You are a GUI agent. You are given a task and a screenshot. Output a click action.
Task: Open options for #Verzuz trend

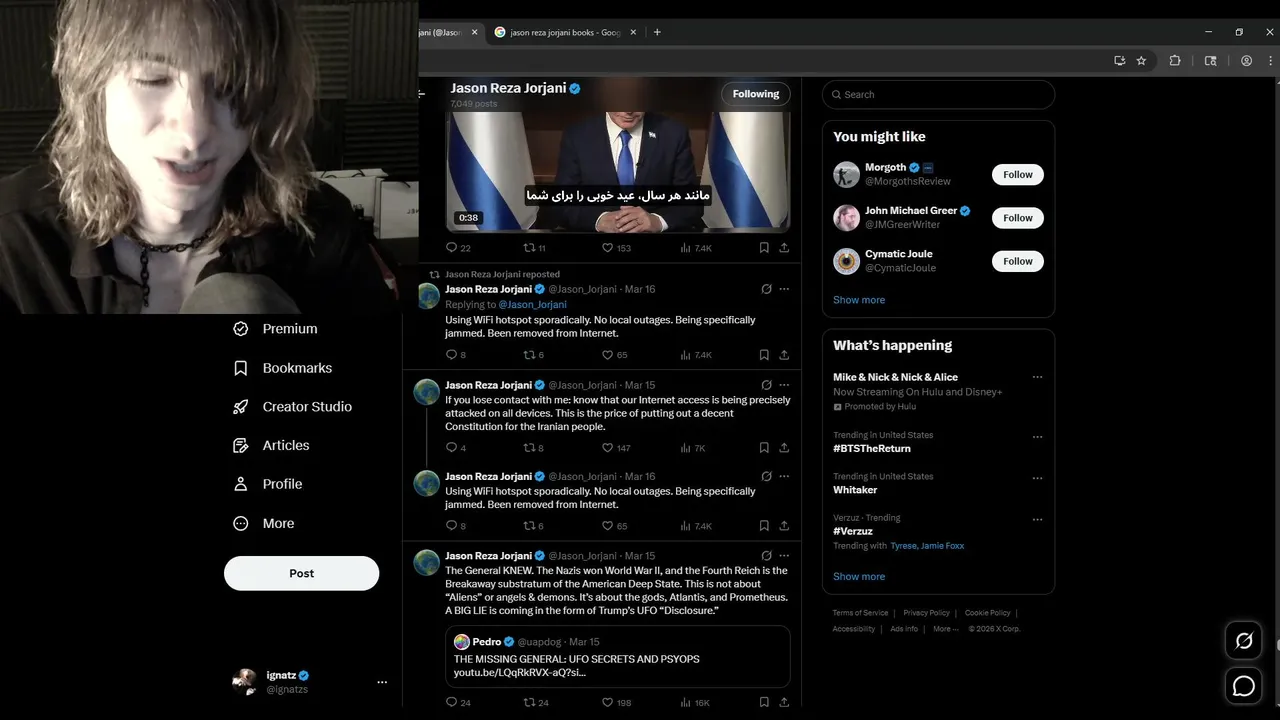click(x=1037, y=520)
